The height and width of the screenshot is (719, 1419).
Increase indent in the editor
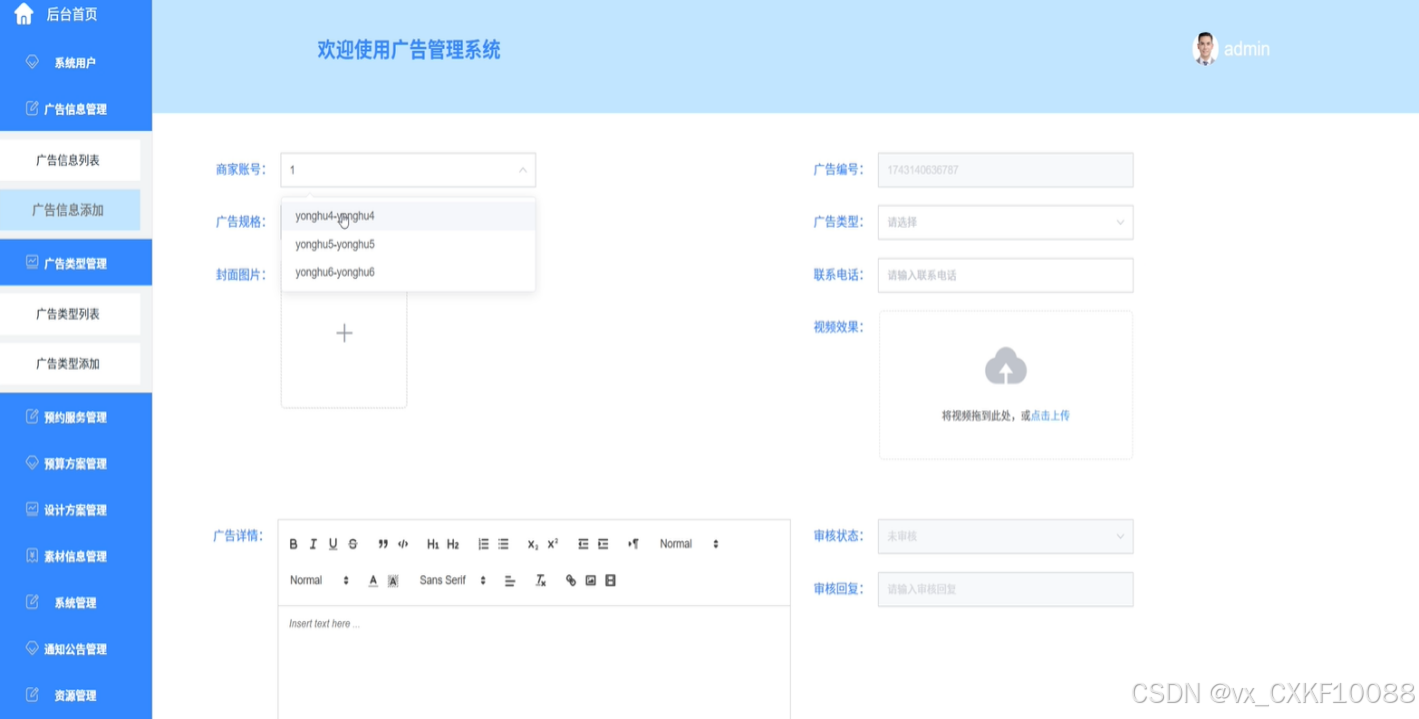coord(603,544)
